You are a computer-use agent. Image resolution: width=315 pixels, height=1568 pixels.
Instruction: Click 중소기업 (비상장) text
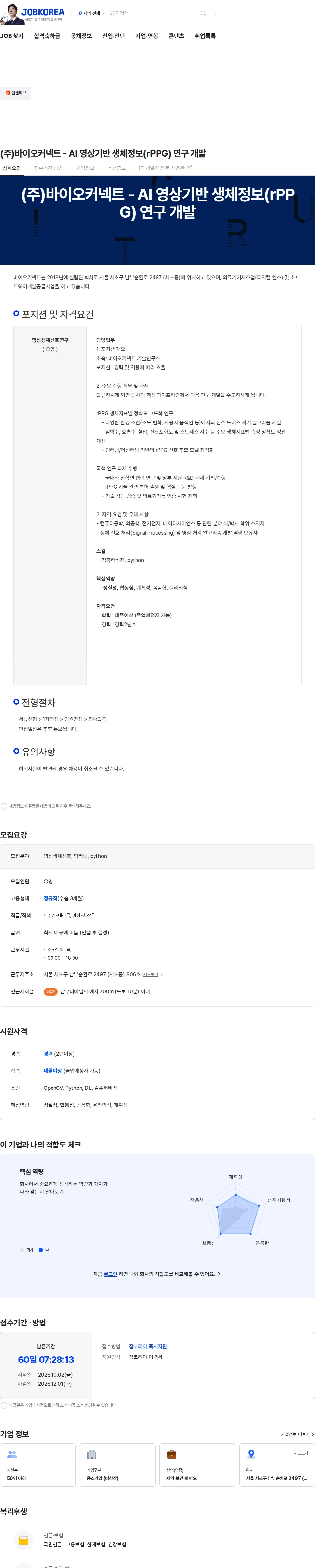click(x=102, y=1478)
